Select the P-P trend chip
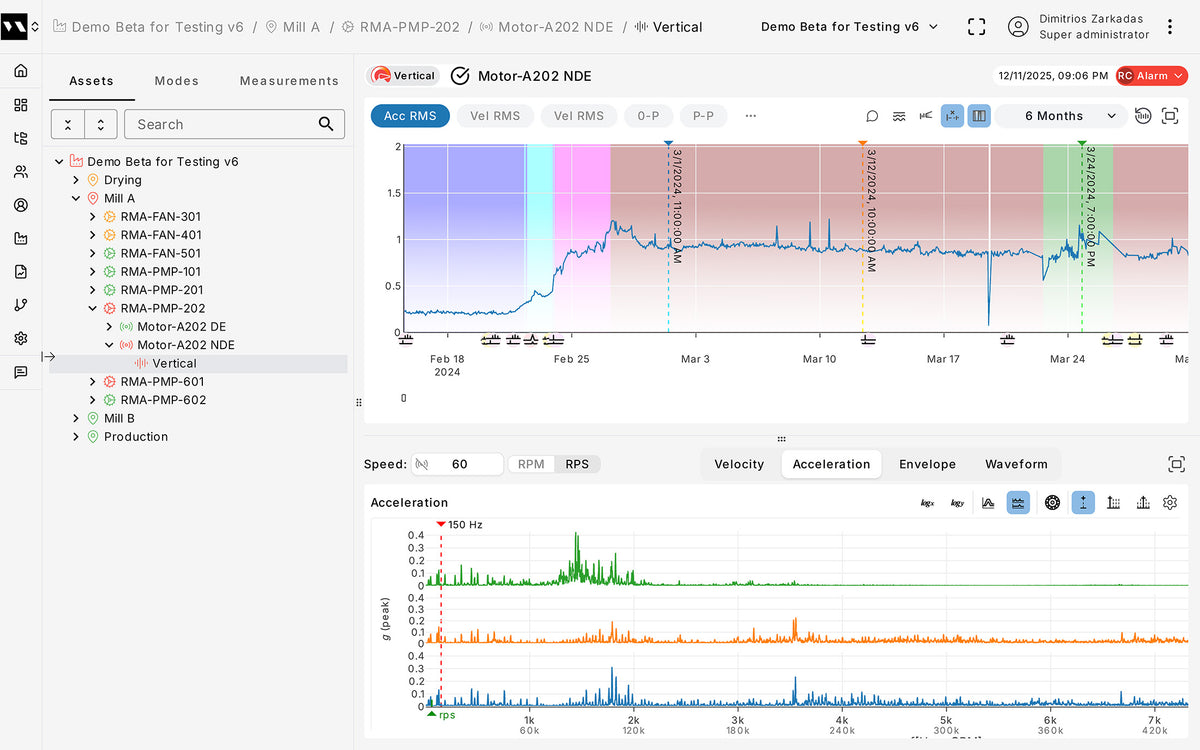The image size is (1200, 750). pos(703,116)
